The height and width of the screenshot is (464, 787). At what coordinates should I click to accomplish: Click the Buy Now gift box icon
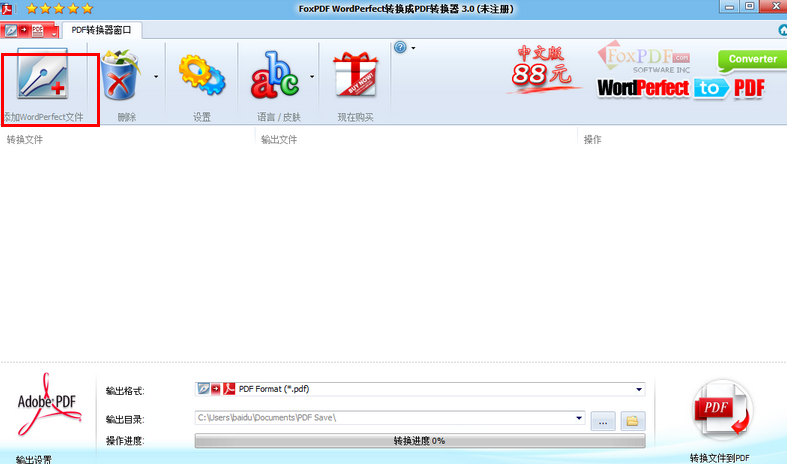tap(355, 74)
